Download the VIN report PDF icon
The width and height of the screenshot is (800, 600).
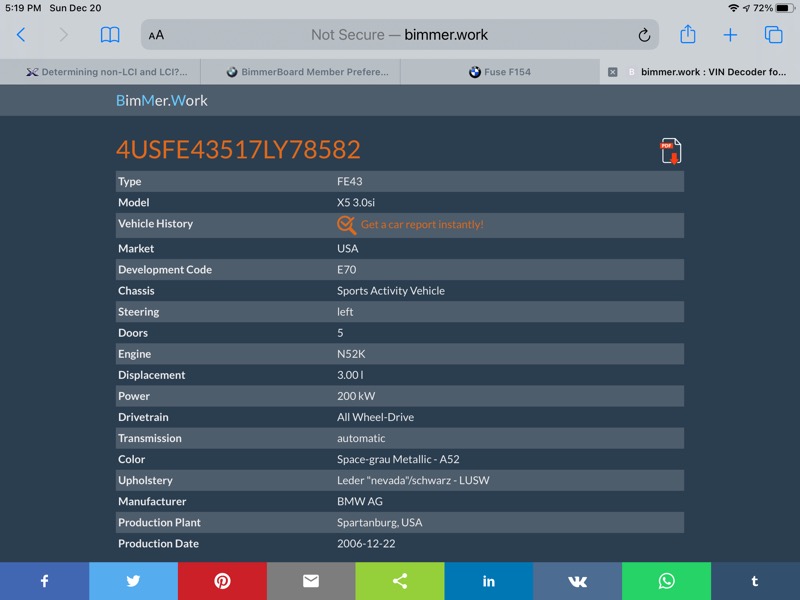coord(670,151)
